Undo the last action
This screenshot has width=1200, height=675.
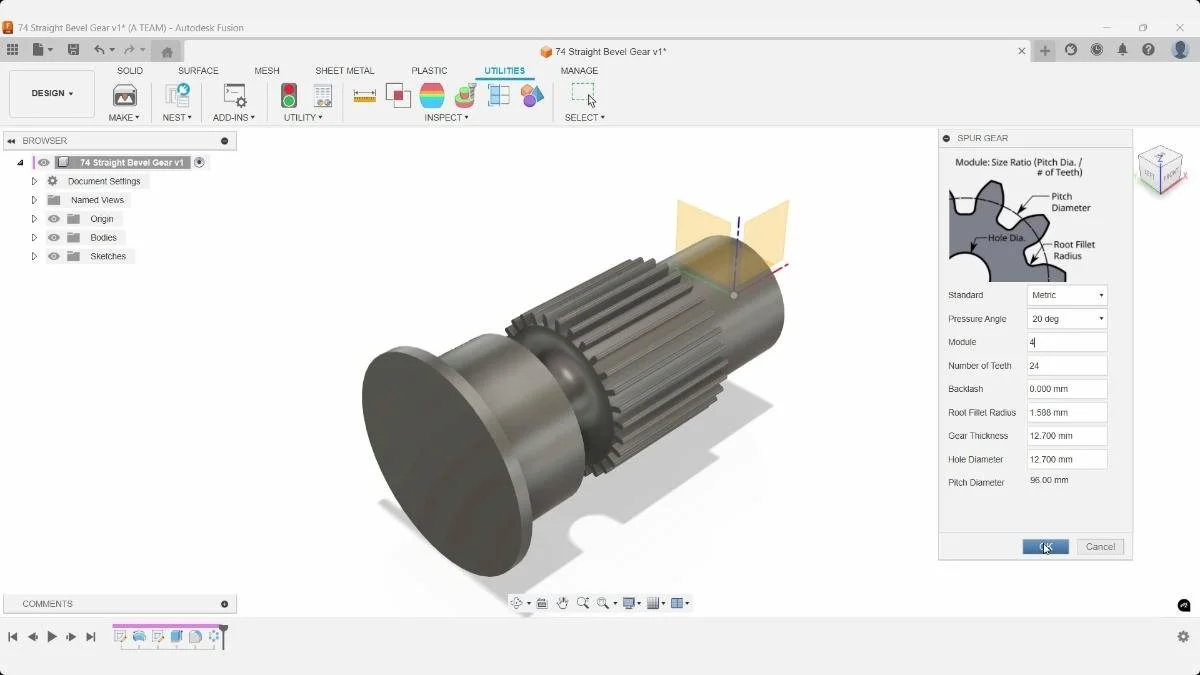pos(99,50)
